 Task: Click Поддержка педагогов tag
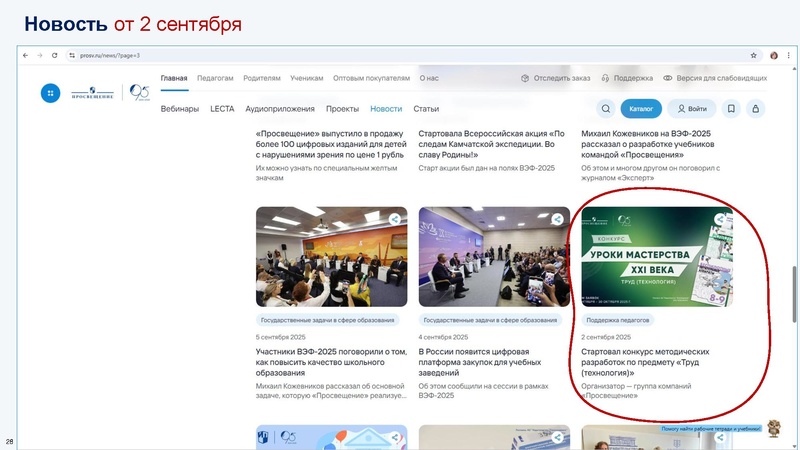(x=618, y=320)
